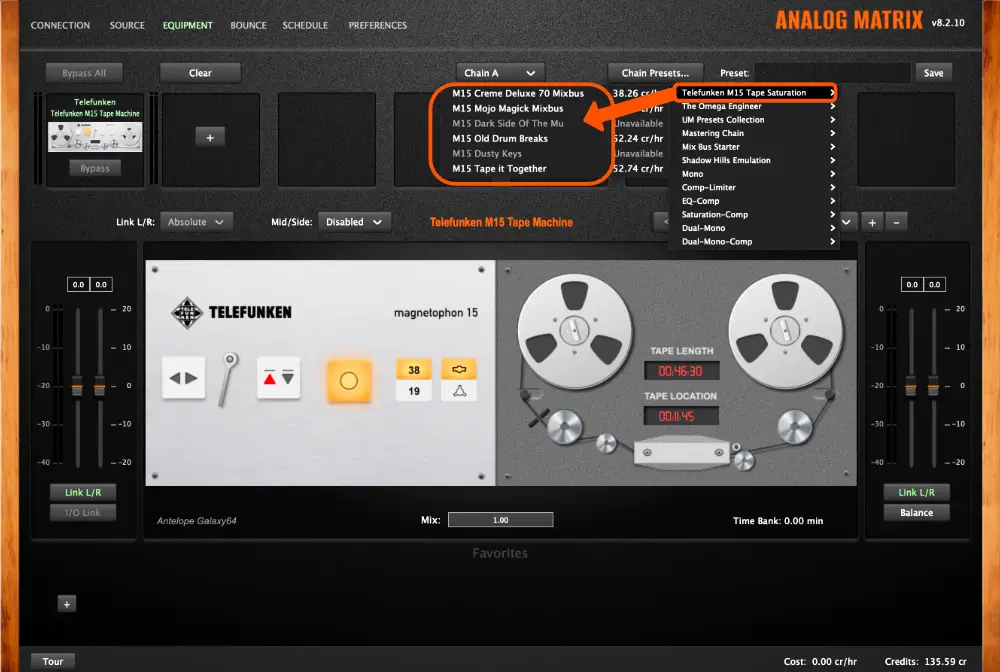Choose Dual-Mono preset category
Image resolution: width=1000 pixels, height=672 pixels.
point(756,228)
